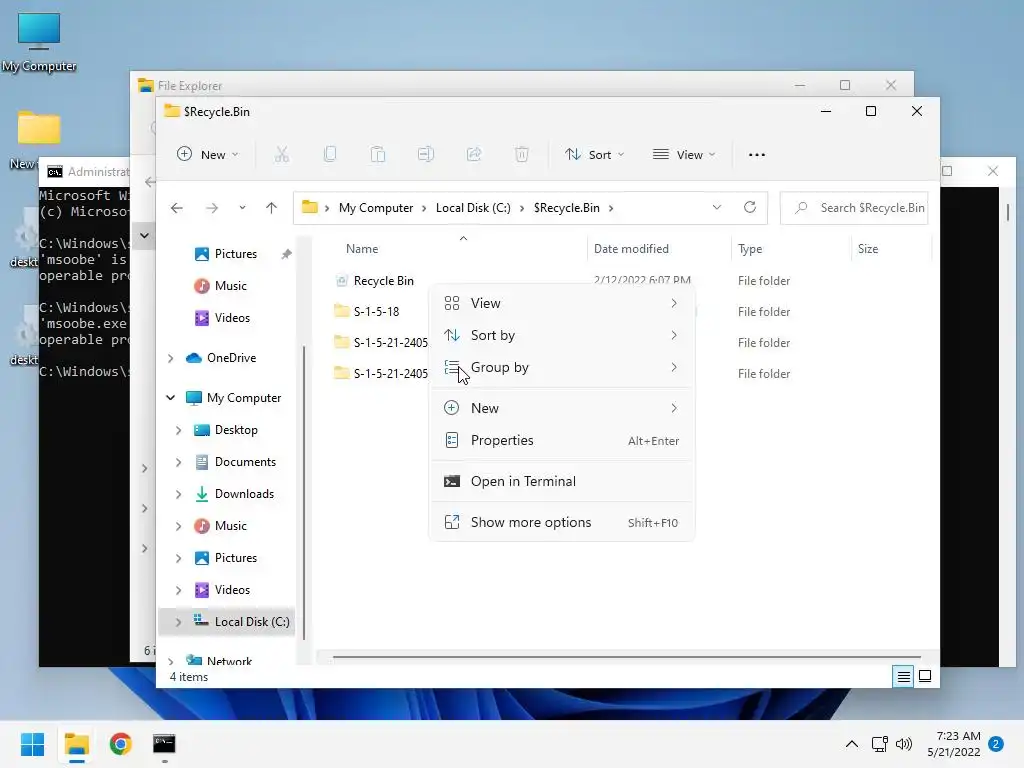The width and height of the screenshot is (1024, 768).
Task: Open the network tray icon
Action: coord(879,744)
